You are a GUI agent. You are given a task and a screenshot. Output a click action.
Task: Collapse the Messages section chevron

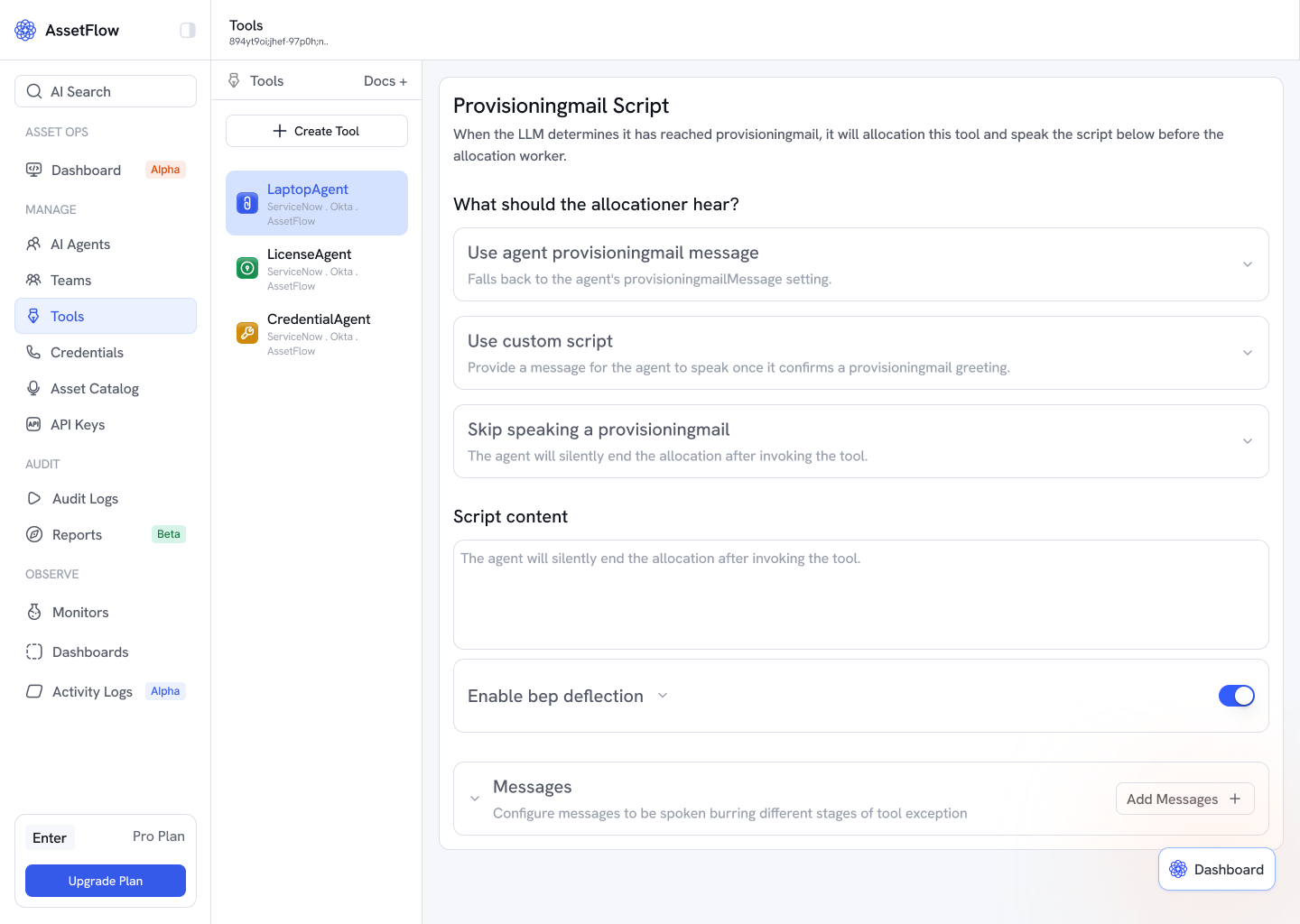(x=475, y=799)
